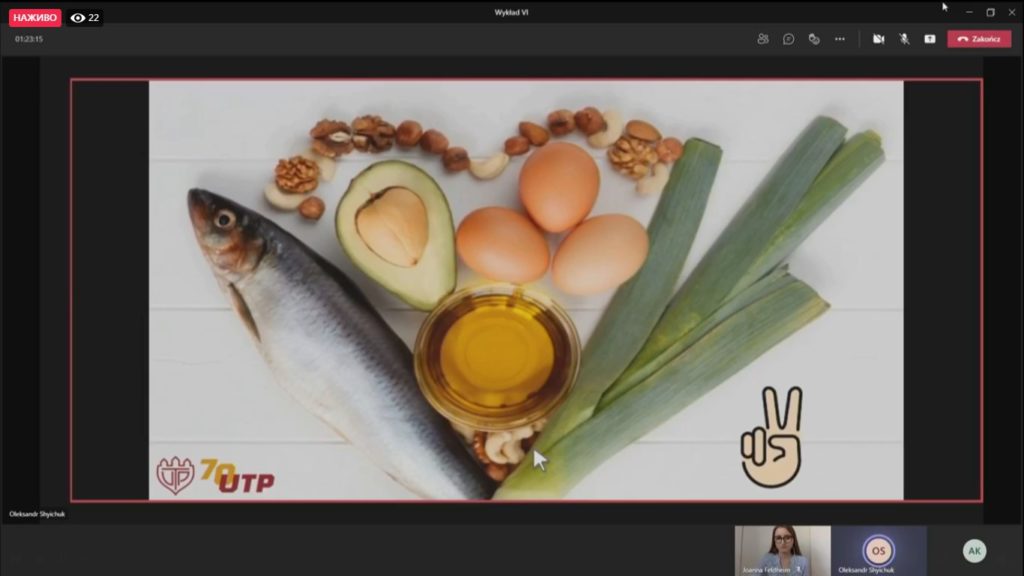
Task: Open the more actions ellipsis menu
Action: (x=840, y=39)
